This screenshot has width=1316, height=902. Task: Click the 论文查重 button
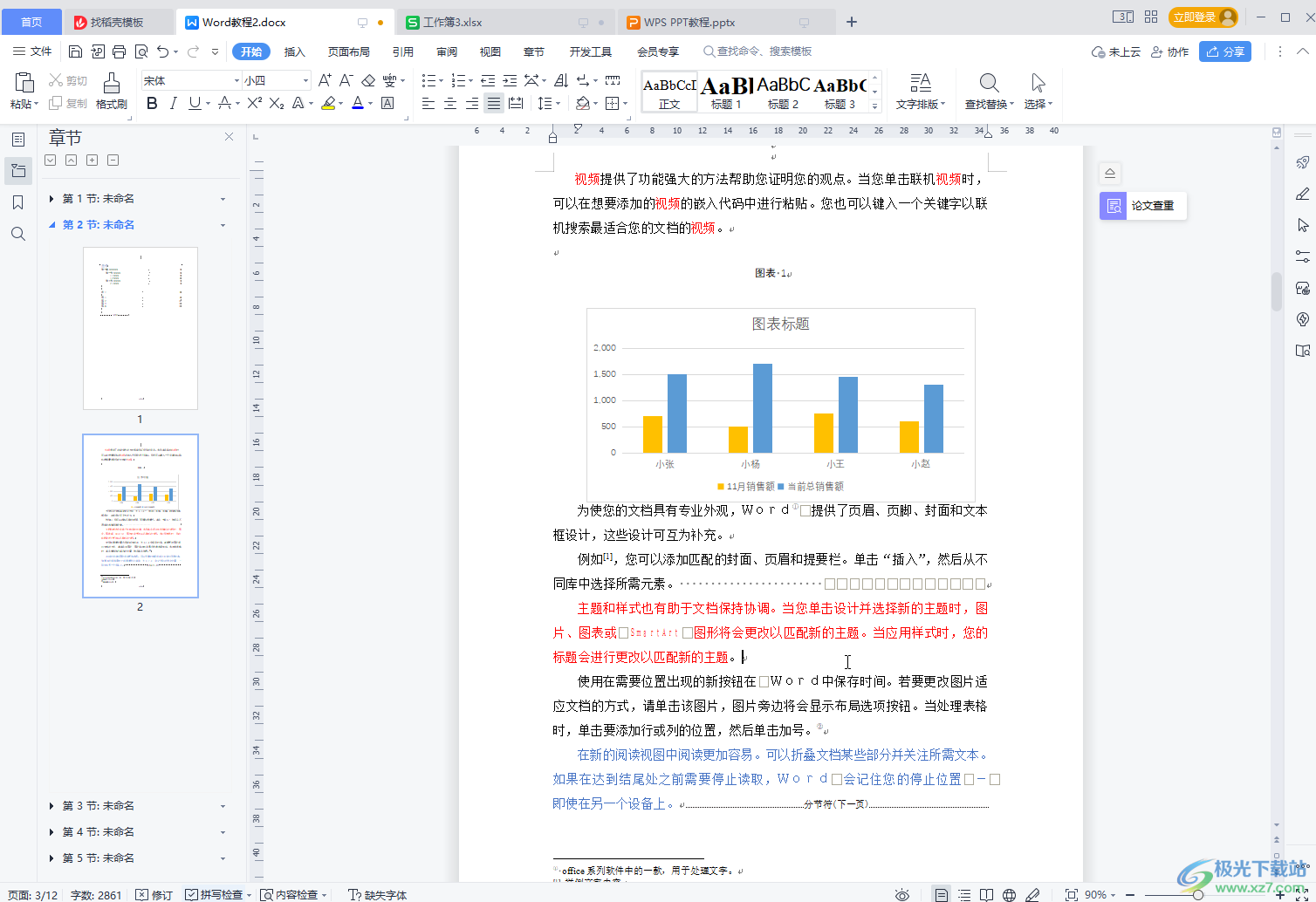1142,206
